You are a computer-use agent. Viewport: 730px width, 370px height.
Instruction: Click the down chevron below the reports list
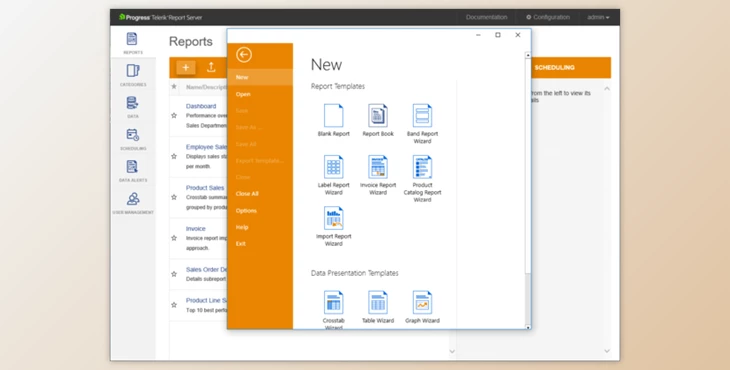point(452,351)
